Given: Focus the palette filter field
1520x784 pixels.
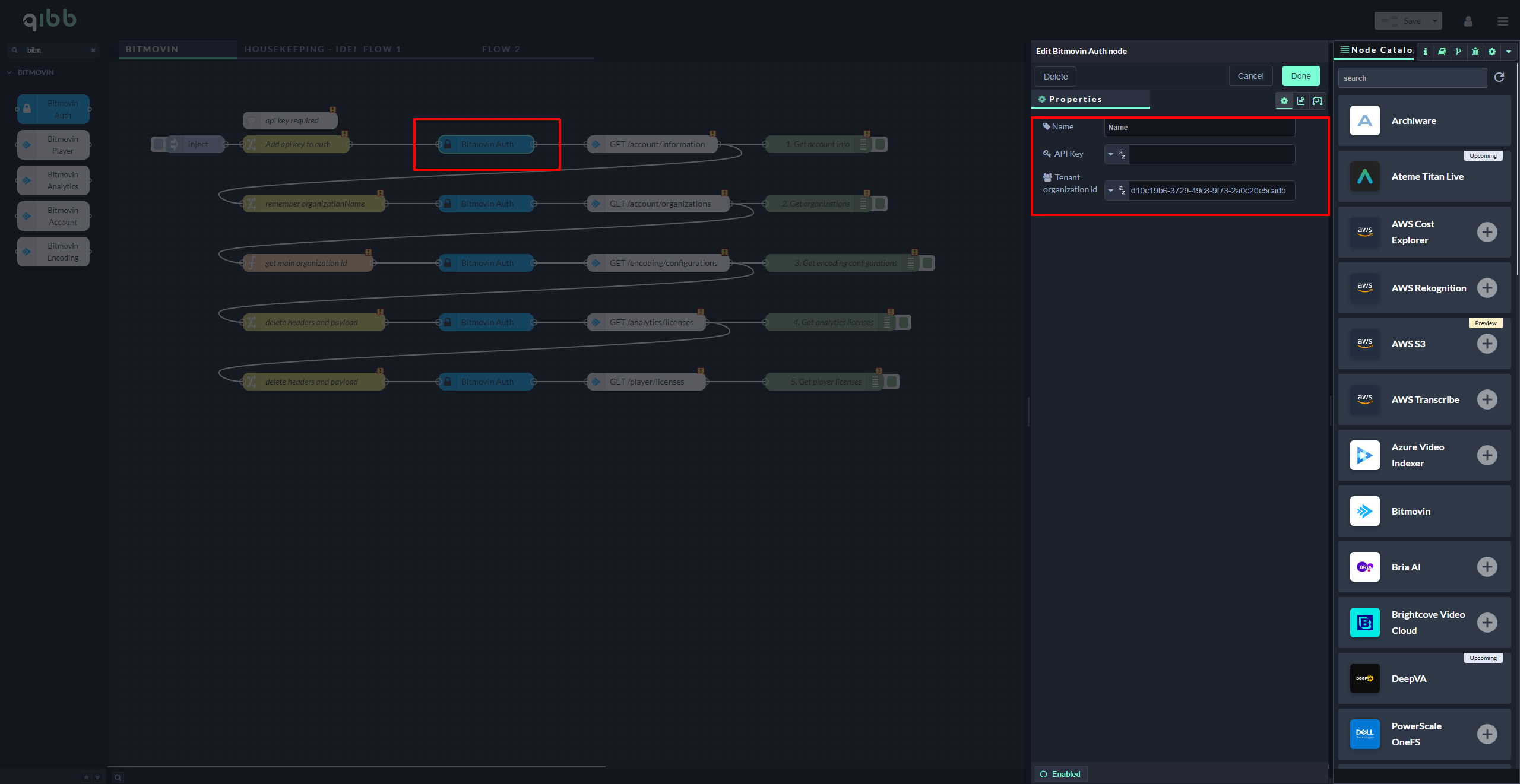Looking at the screenshot, I should click(x=53, y=50).
